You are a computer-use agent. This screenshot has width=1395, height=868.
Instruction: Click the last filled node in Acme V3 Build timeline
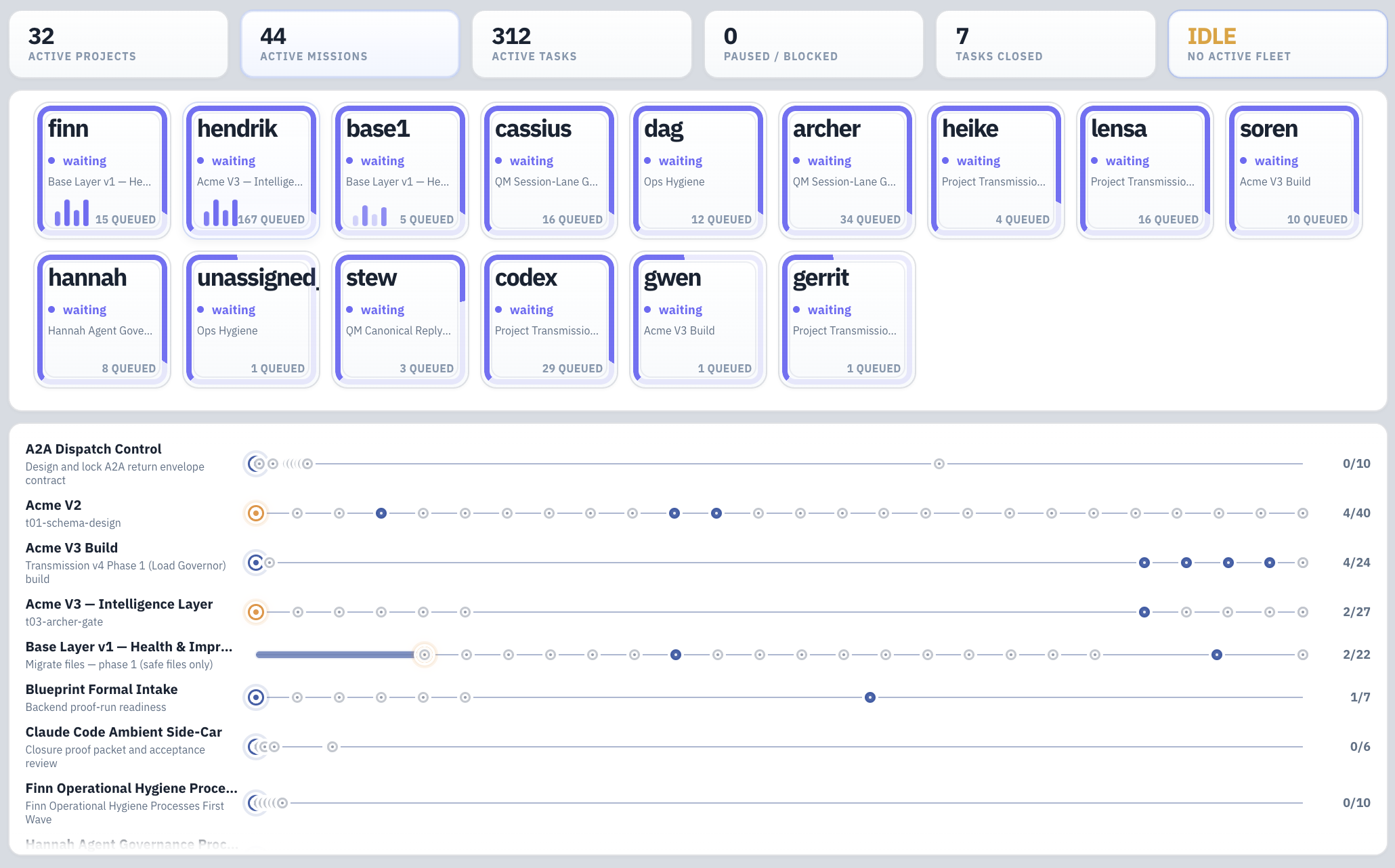[x=1270, y=563]
